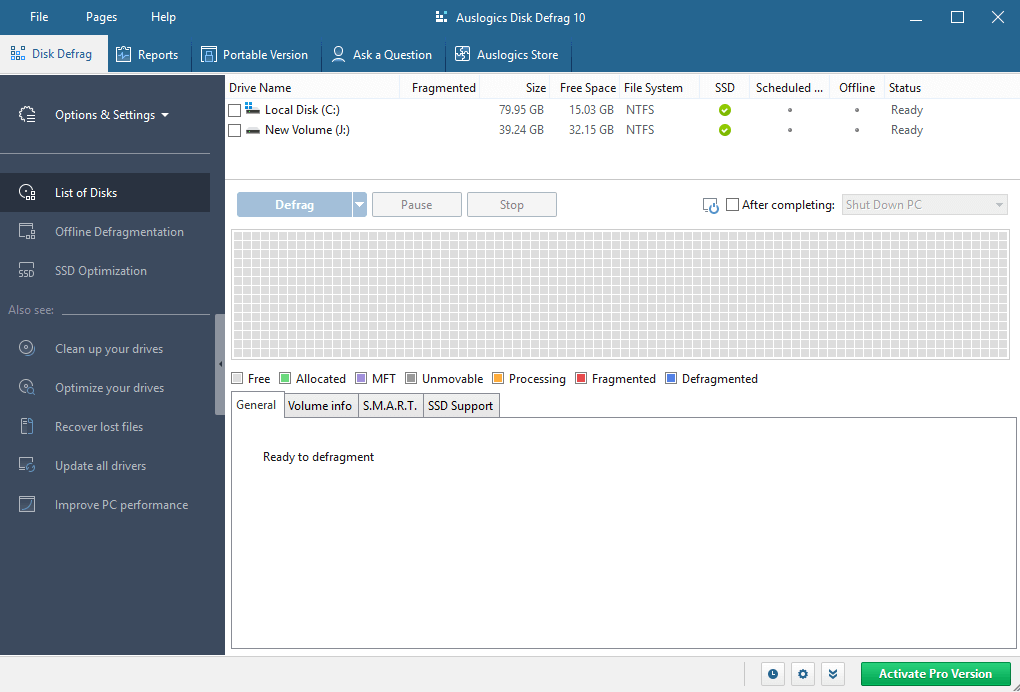This screenshot has height=692, width=1020.
Task: Open program settings via gear icon
Action: pos(802,673)
